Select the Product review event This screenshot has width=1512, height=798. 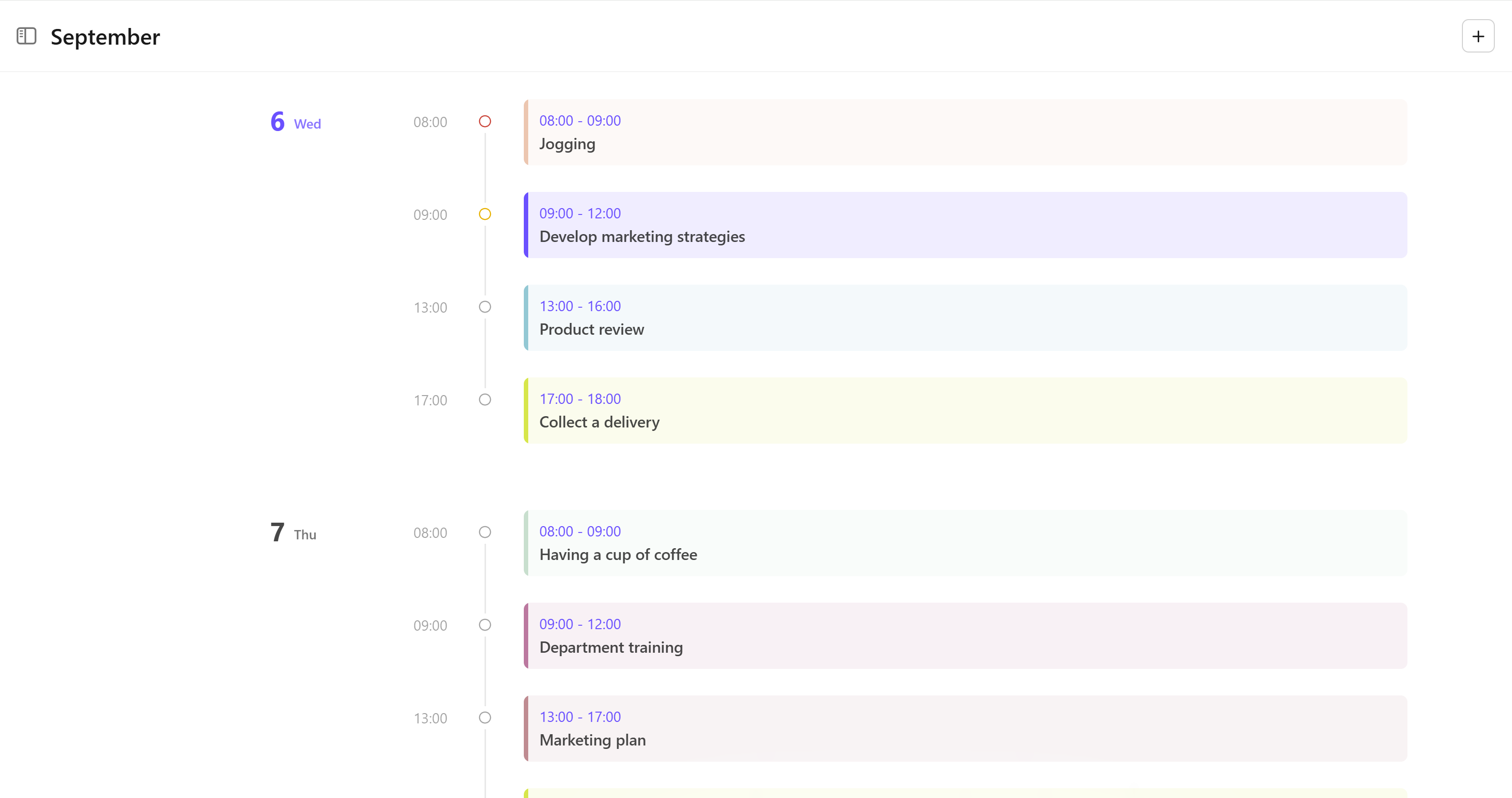[965, 318]
